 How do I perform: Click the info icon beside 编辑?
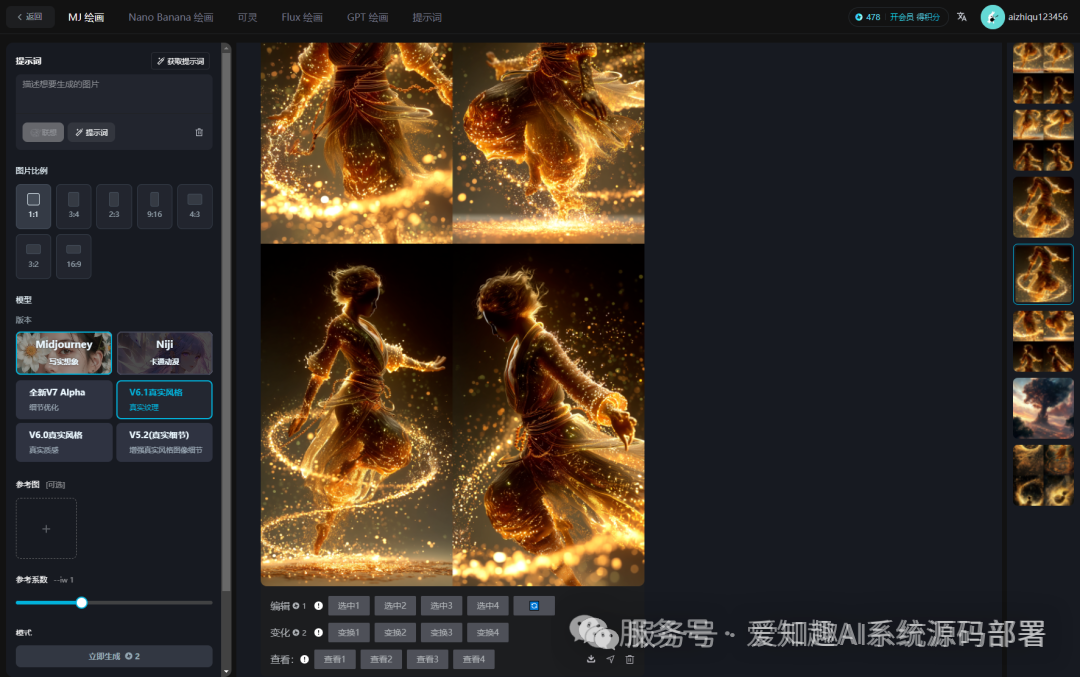coord(318,606)
